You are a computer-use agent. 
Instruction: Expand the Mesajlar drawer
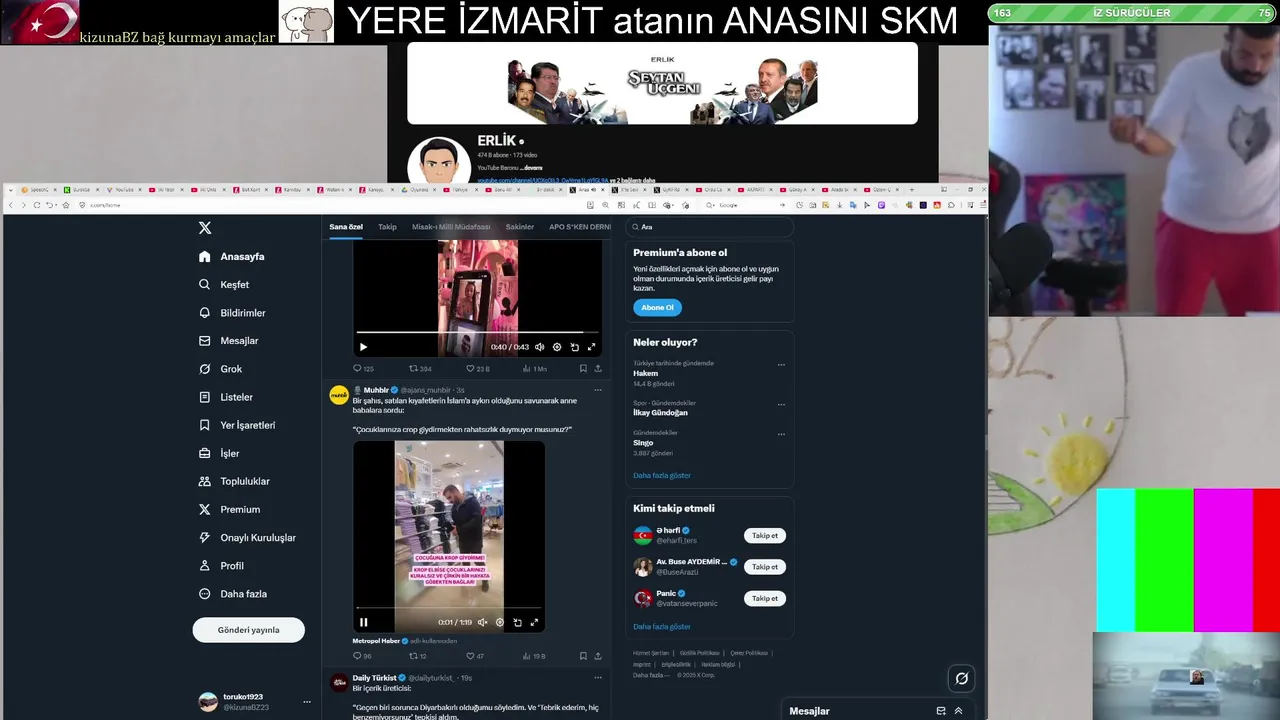958,711
